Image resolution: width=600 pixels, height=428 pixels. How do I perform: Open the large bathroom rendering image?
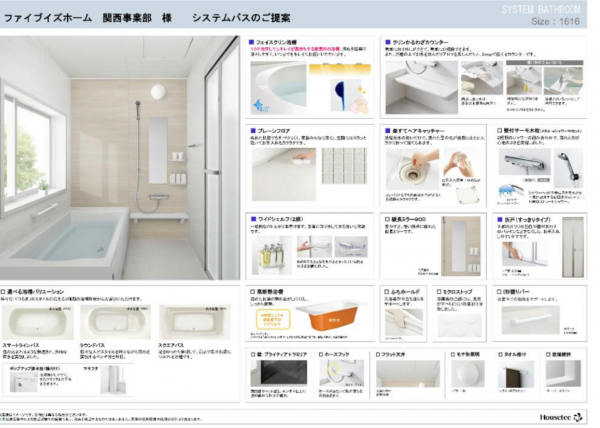click(120, 158)
